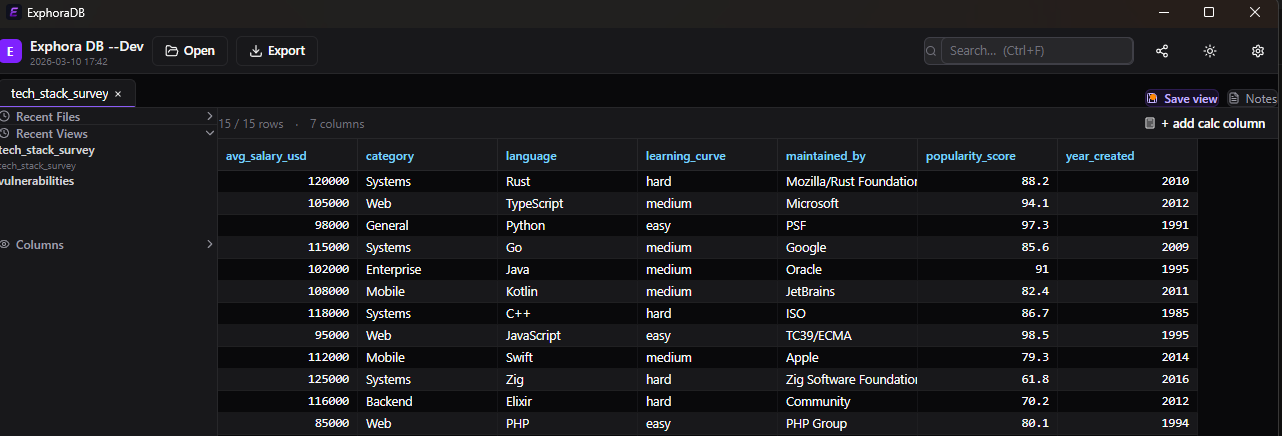Viewport: 1282px width, 436px height.
Task: Click the '1985' year cell
Action: click(1128, 314)
